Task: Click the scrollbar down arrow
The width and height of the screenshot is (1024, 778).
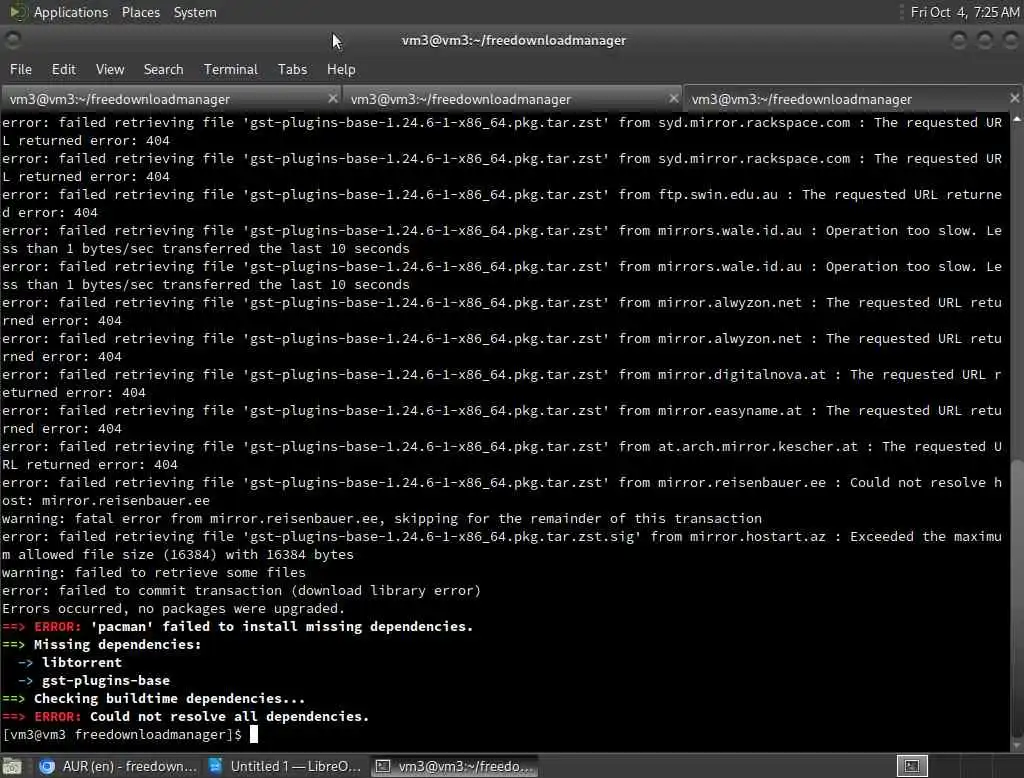Action: coord(1016,745)
